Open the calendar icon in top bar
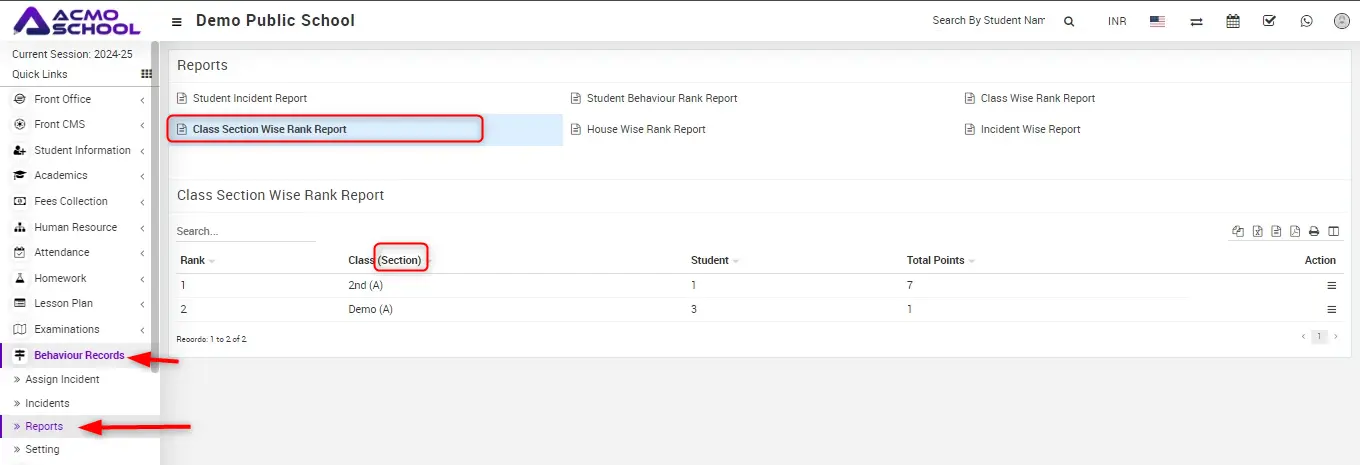The height and width of the screenshot is (465, 1360). point(1233,21)
